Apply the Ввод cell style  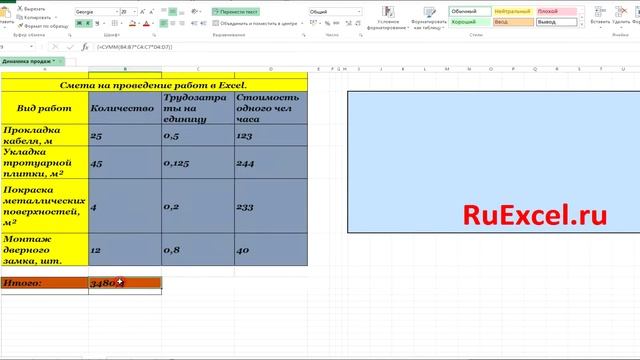513,22
